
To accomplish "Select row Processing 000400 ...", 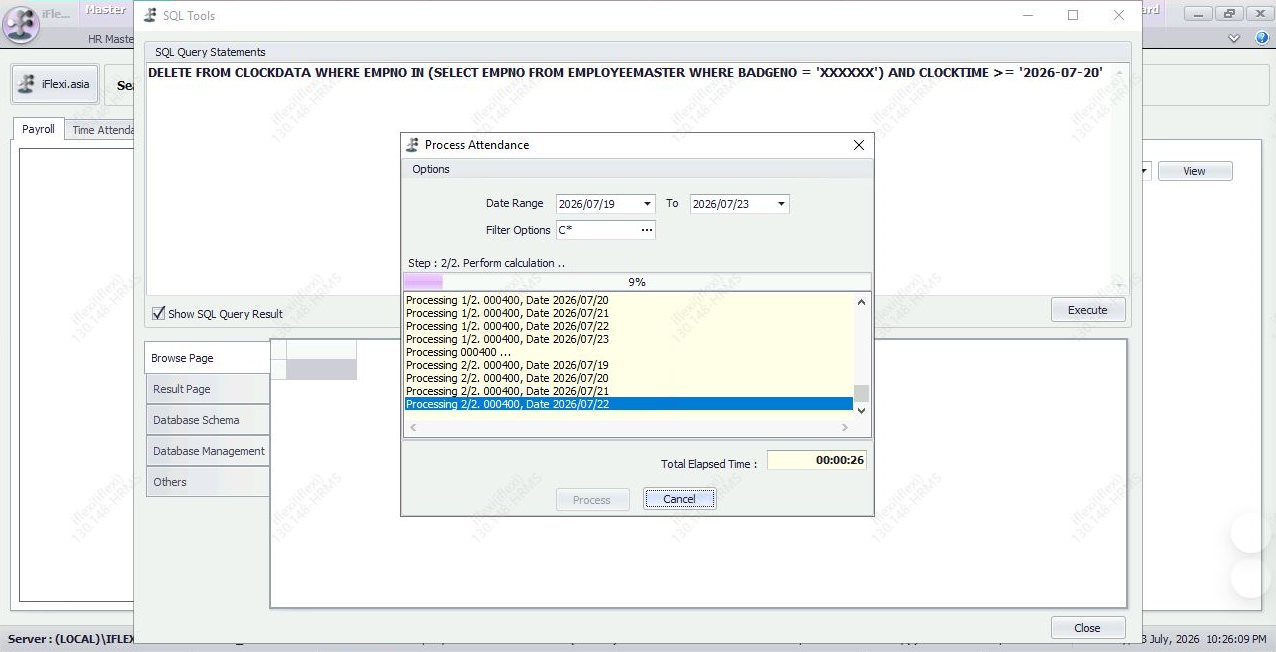I will tap(628, 352).
